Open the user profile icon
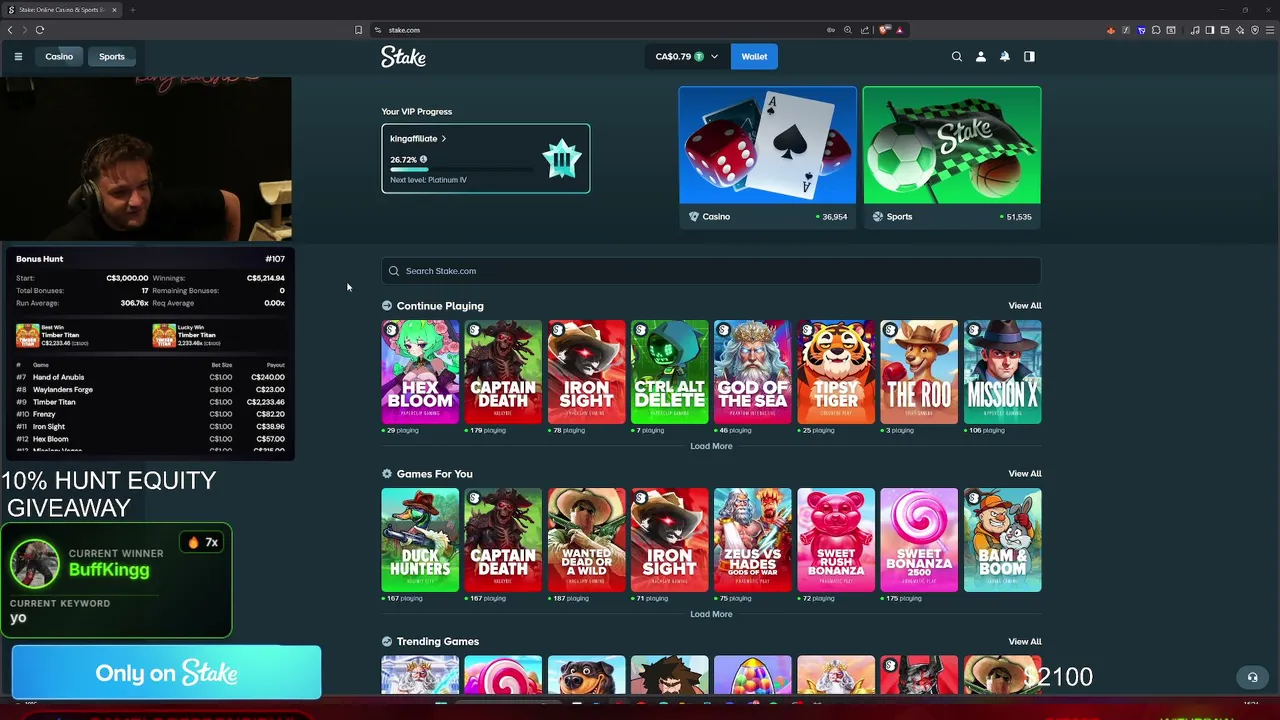The width and height of the screenshot is (1280, 720). pyautogui.click(x=981, y=57)
